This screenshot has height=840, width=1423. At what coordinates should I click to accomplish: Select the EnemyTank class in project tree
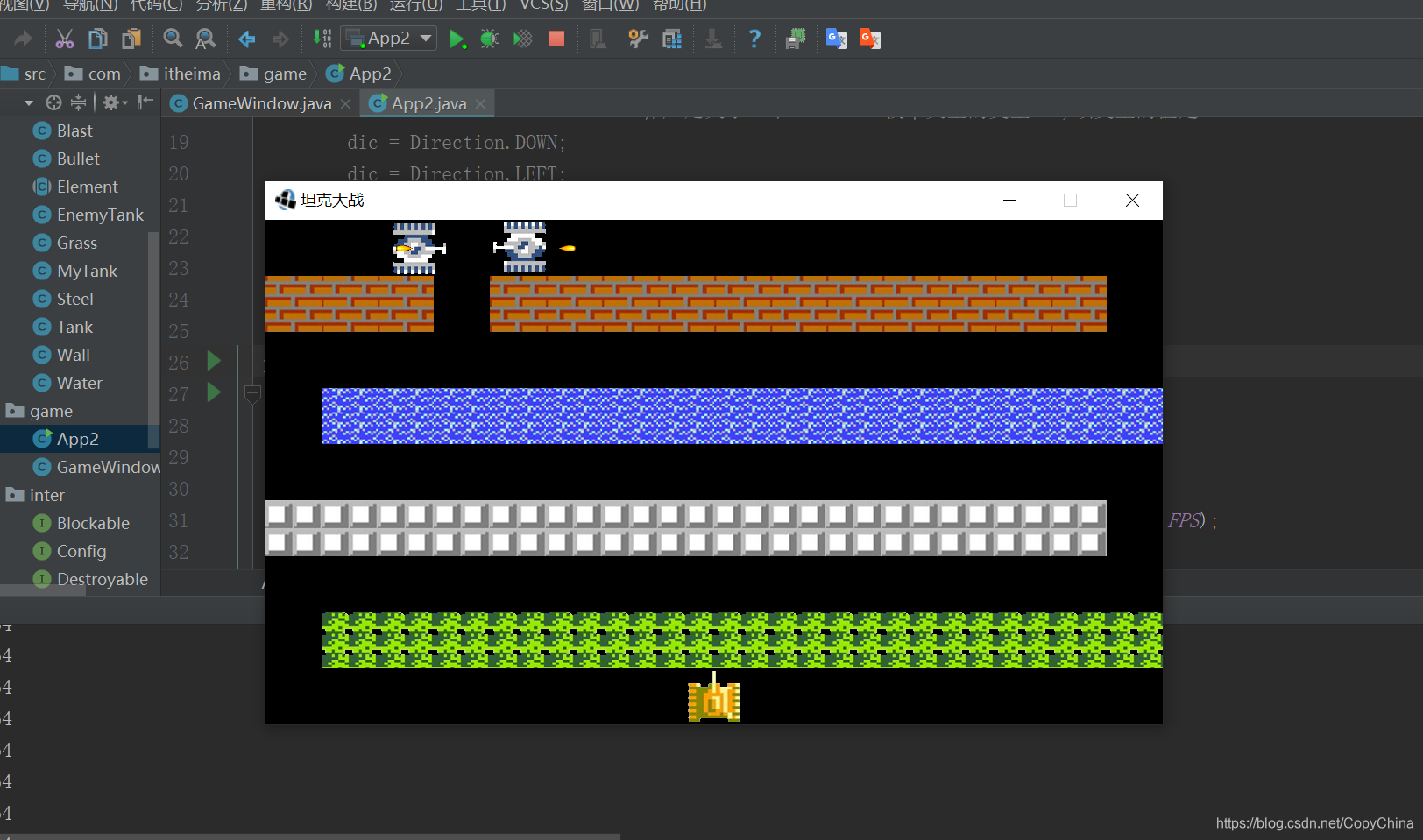pyautogui.click(x=100, y=215)
